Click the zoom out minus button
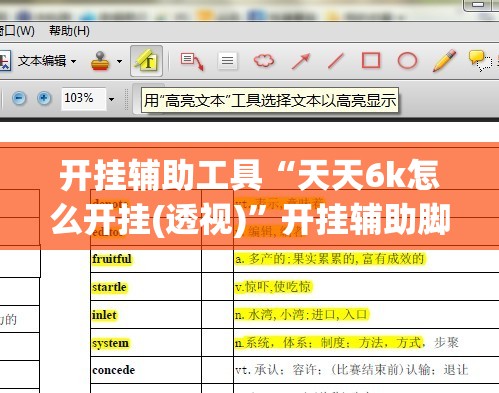 pyautogui.click(x=19, y=98)
